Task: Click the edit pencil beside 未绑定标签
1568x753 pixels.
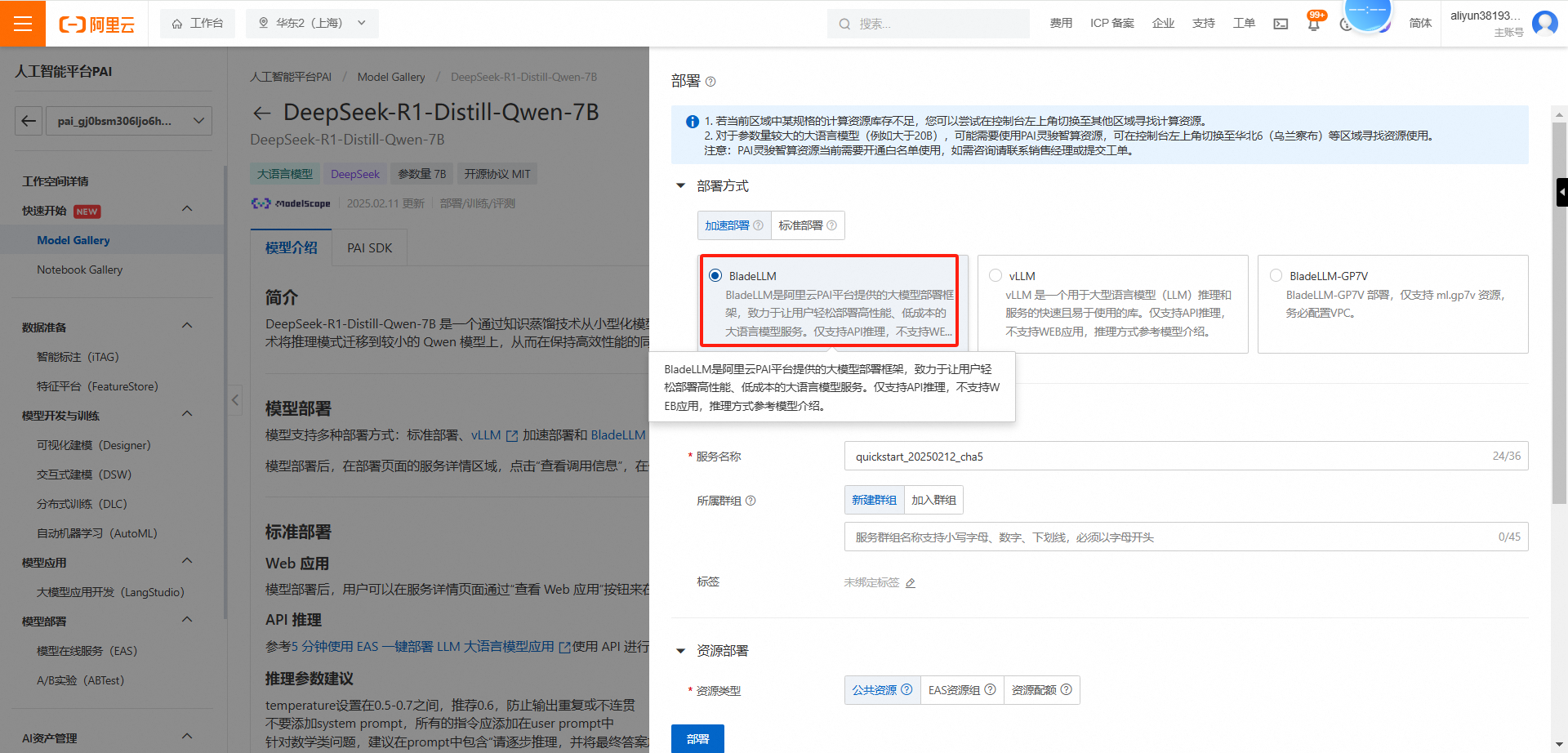Action: pos(911,582)
